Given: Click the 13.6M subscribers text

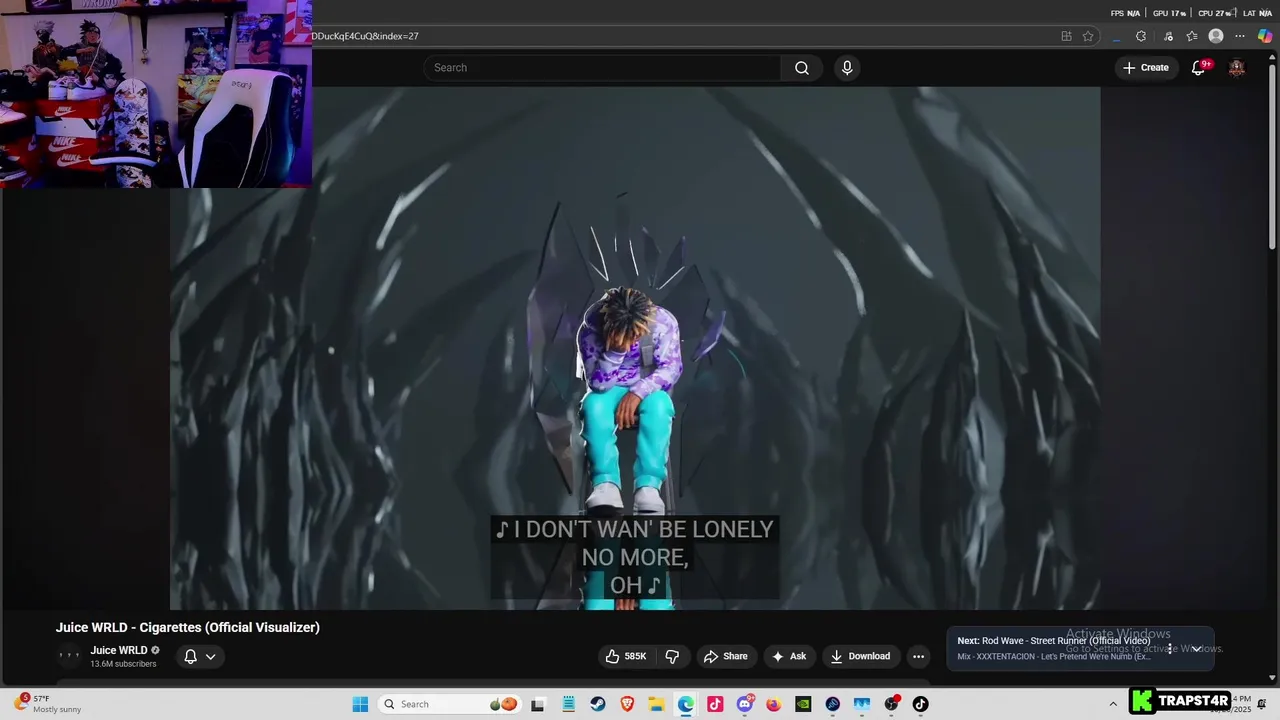Looking at the screenshot, I should click(x=123, y=664).
